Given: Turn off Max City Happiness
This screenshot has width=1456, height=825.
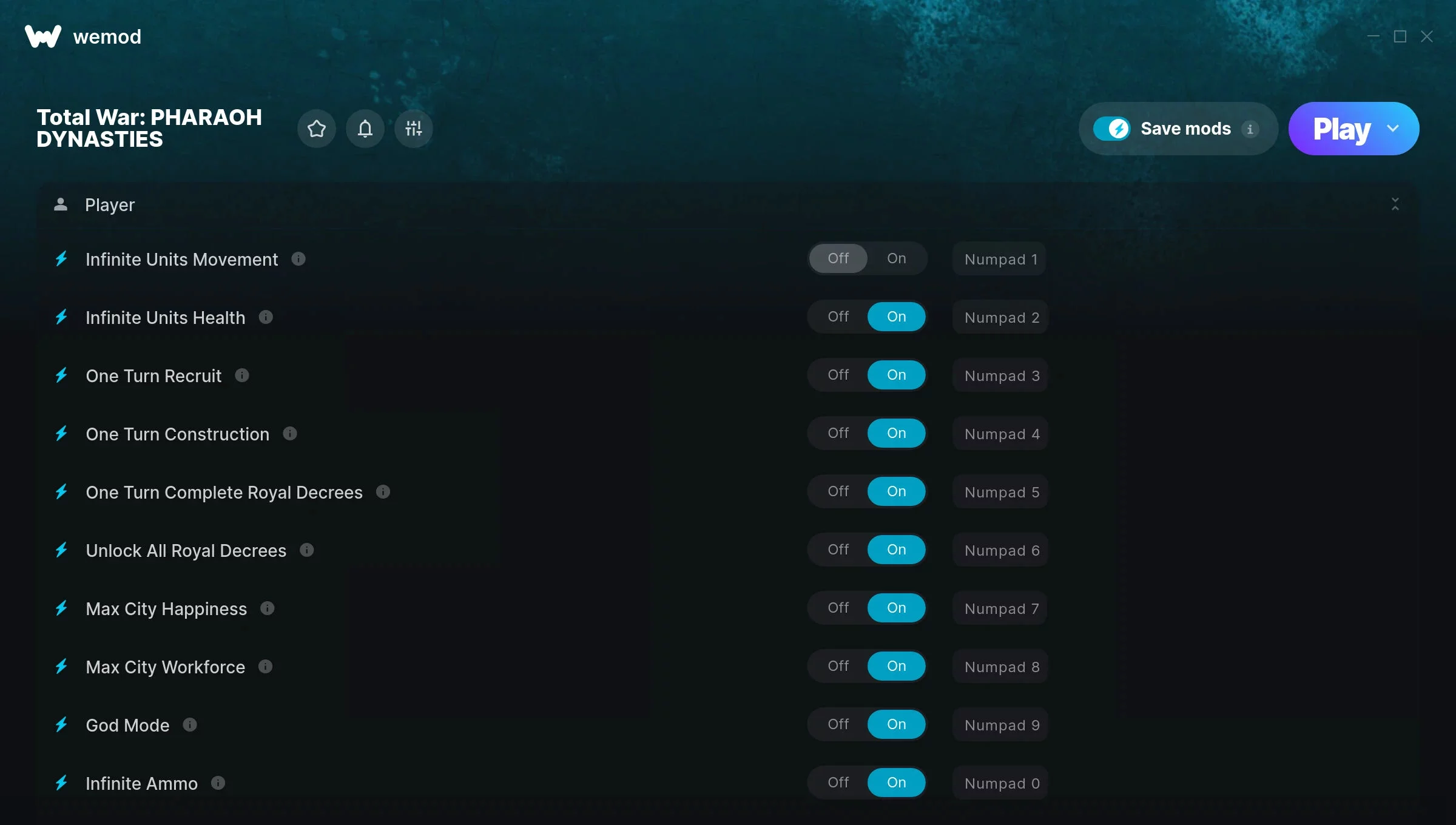Looking at the screenshot, I should tap(838, 608).
